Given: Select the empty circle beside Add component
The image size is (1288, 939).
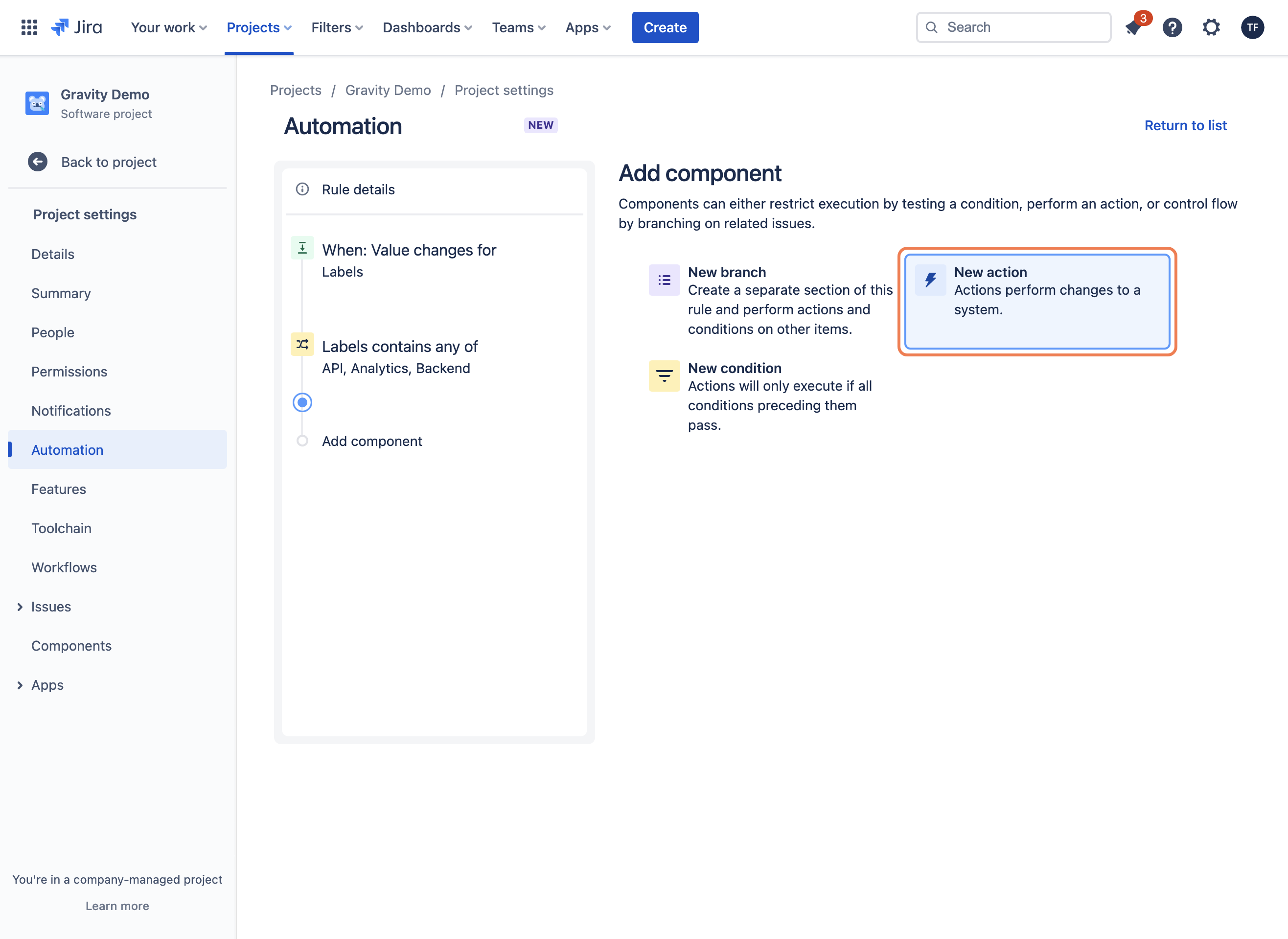Looking at the screenshot, I should click(x=302, y=441).
